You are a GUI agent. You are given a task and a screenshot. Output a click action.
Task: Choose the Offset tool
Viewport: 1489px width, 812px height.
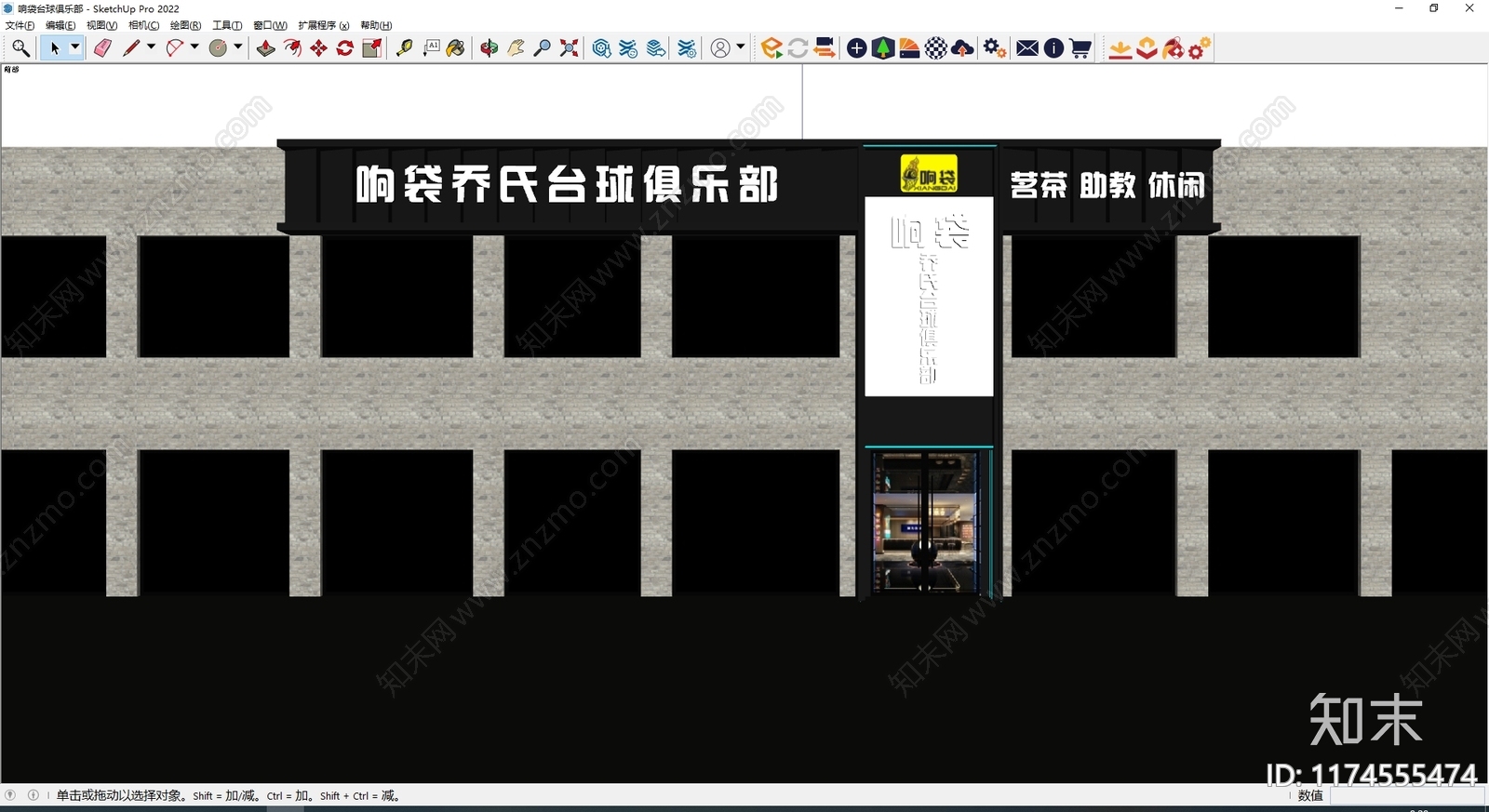pos(292,48)
